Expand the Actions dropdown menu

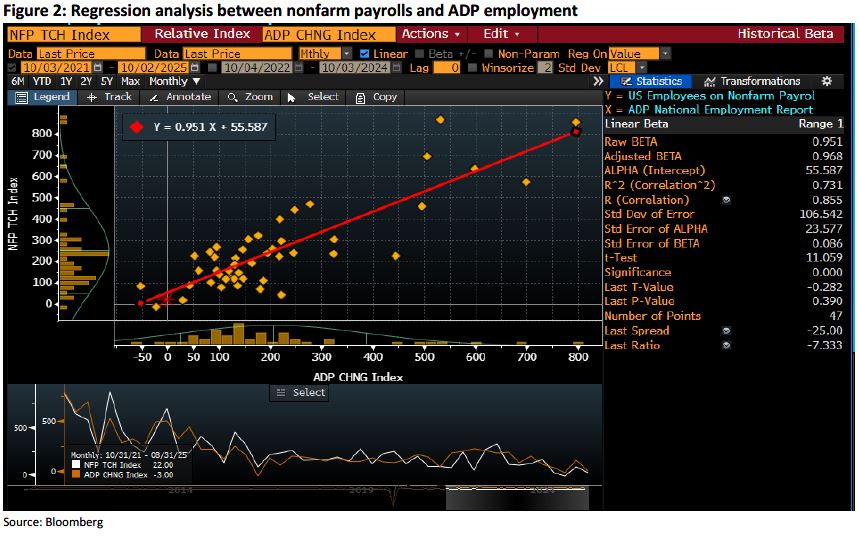coord(430,33)
